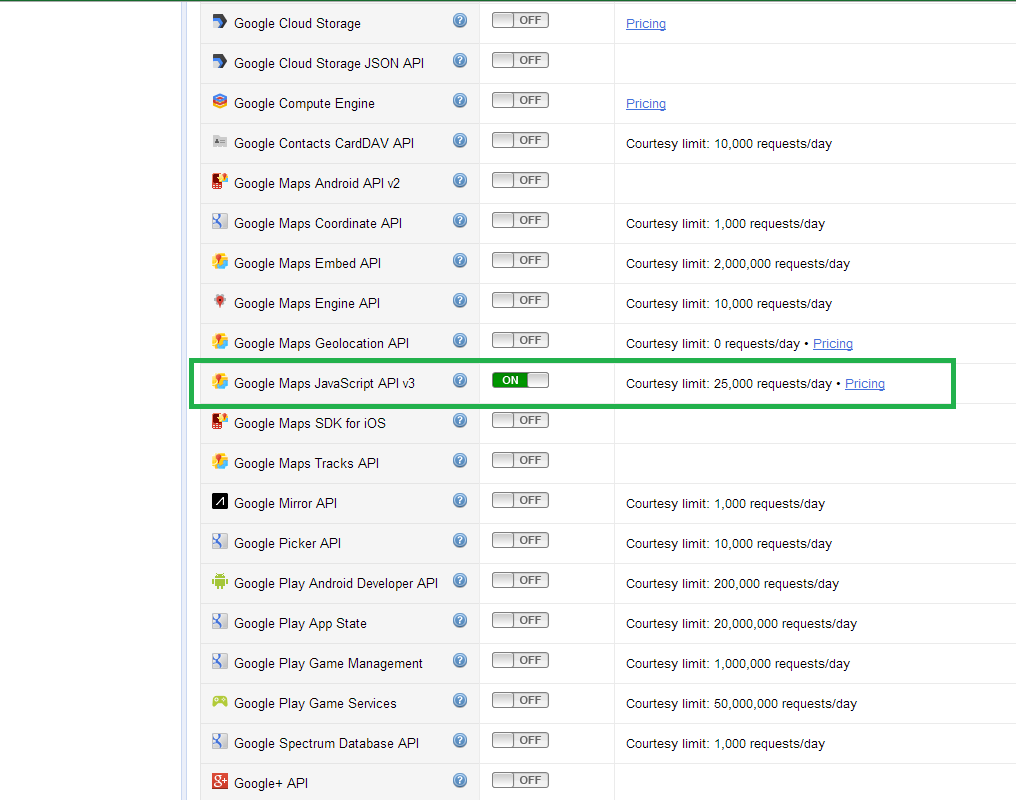The width and height of the screenshot is (1016, 800).
Task: Open help for Google Picker API
Action: pyautogui.click(x=460, y=541)
